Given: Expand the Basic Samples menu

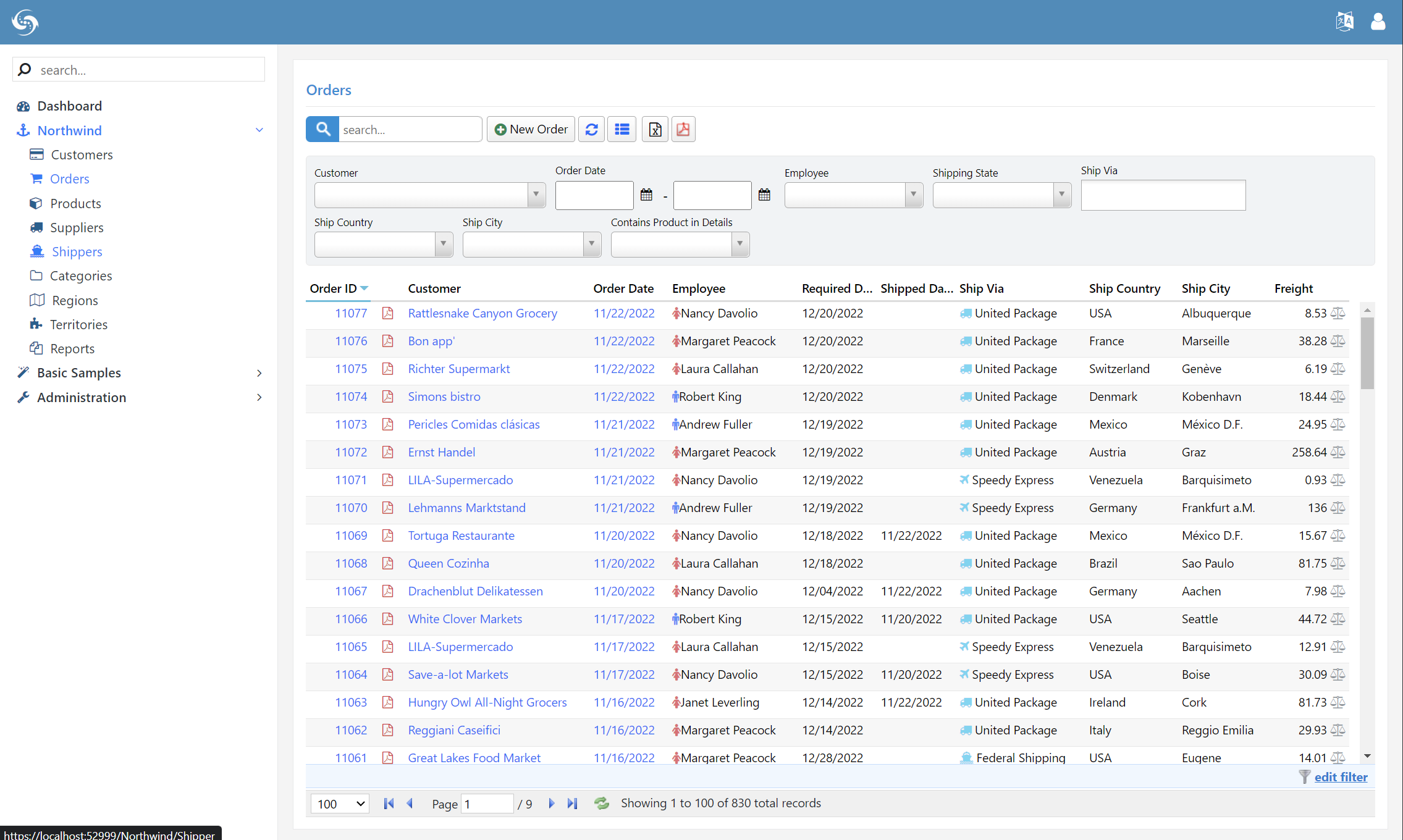Looking at the screenshot, I should coord(79,373).
